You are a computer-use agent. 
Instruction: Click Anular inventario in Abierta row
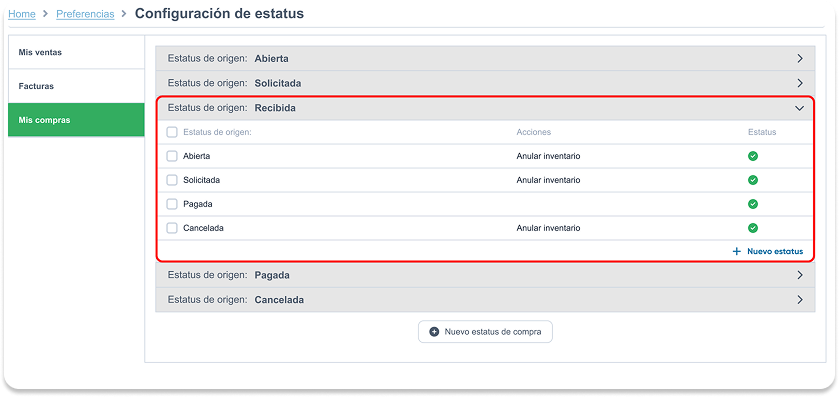(x=548, y=156)
